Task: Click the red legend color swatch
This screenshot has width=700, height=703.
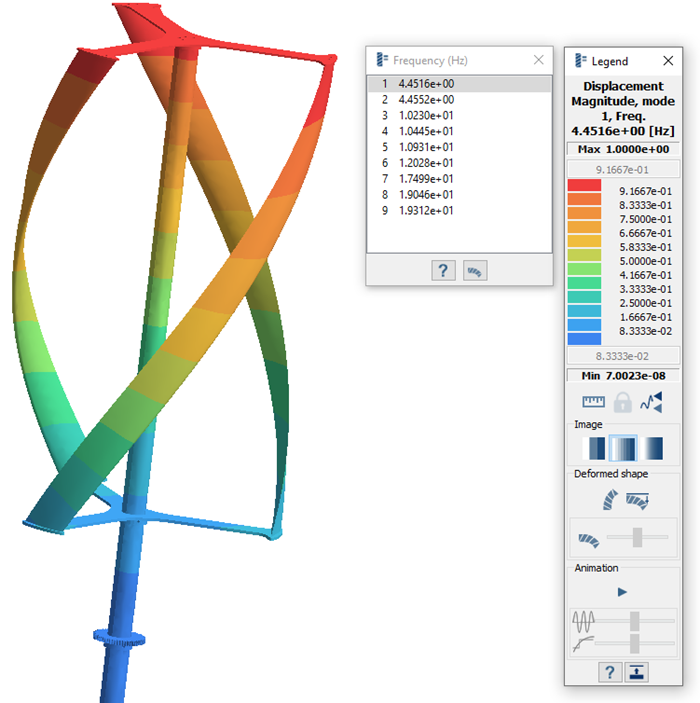Action: click(x=584, y=185)
